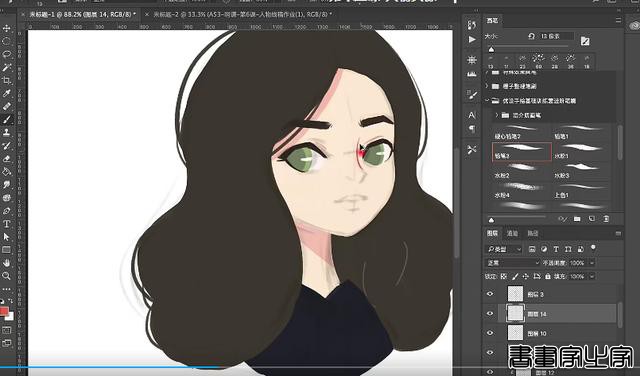The image size is (640, 376).
Task: Lock transparent pixels on layer
Action: pos(503,276)
